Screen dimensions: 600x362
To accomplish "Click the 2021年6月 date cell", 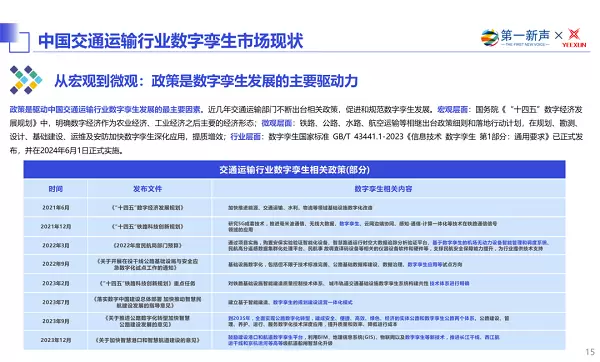I will (55, 207).
